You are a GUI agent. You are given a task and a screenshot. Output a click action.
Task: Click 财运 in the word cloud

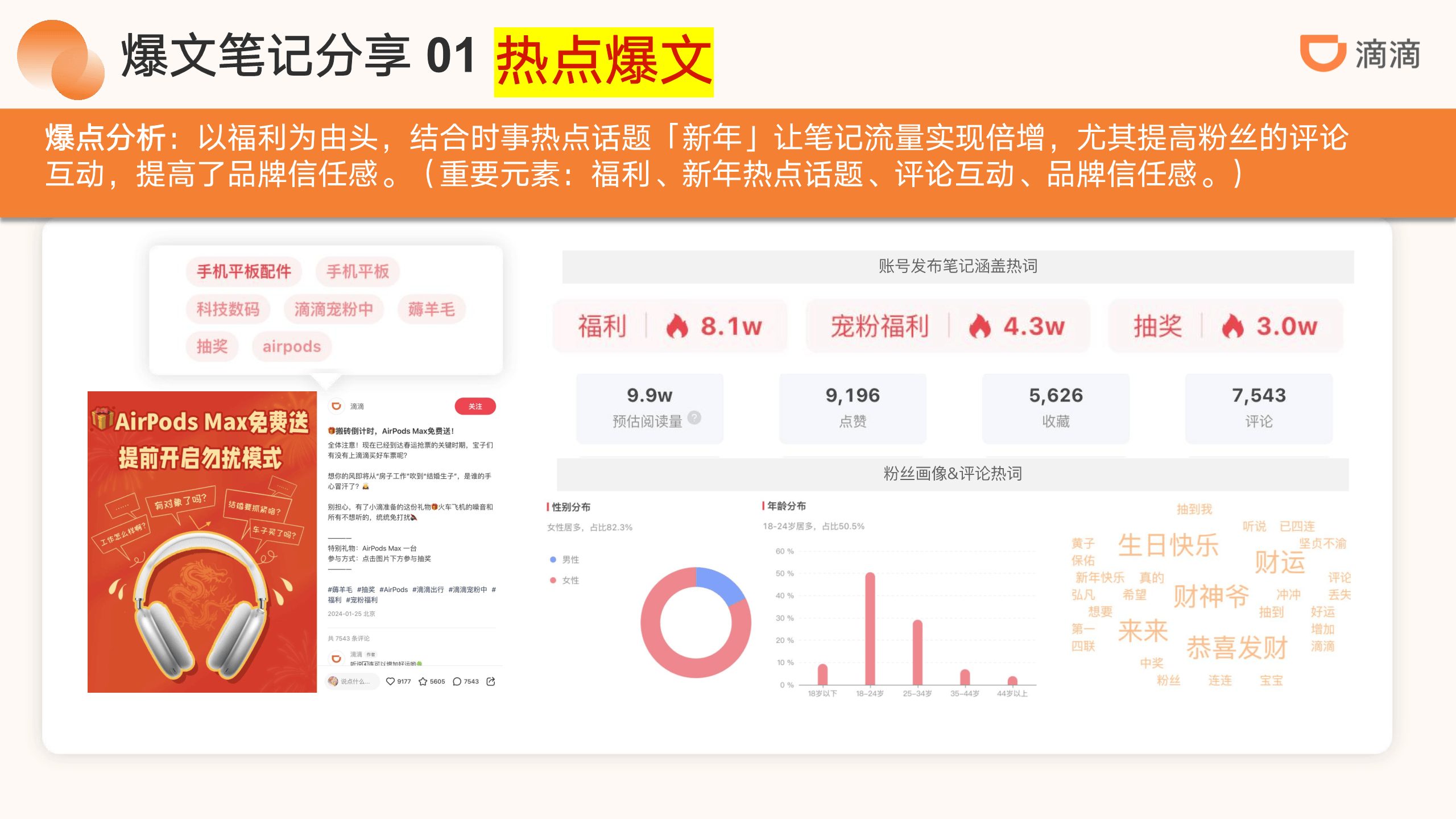point(1280,562)
